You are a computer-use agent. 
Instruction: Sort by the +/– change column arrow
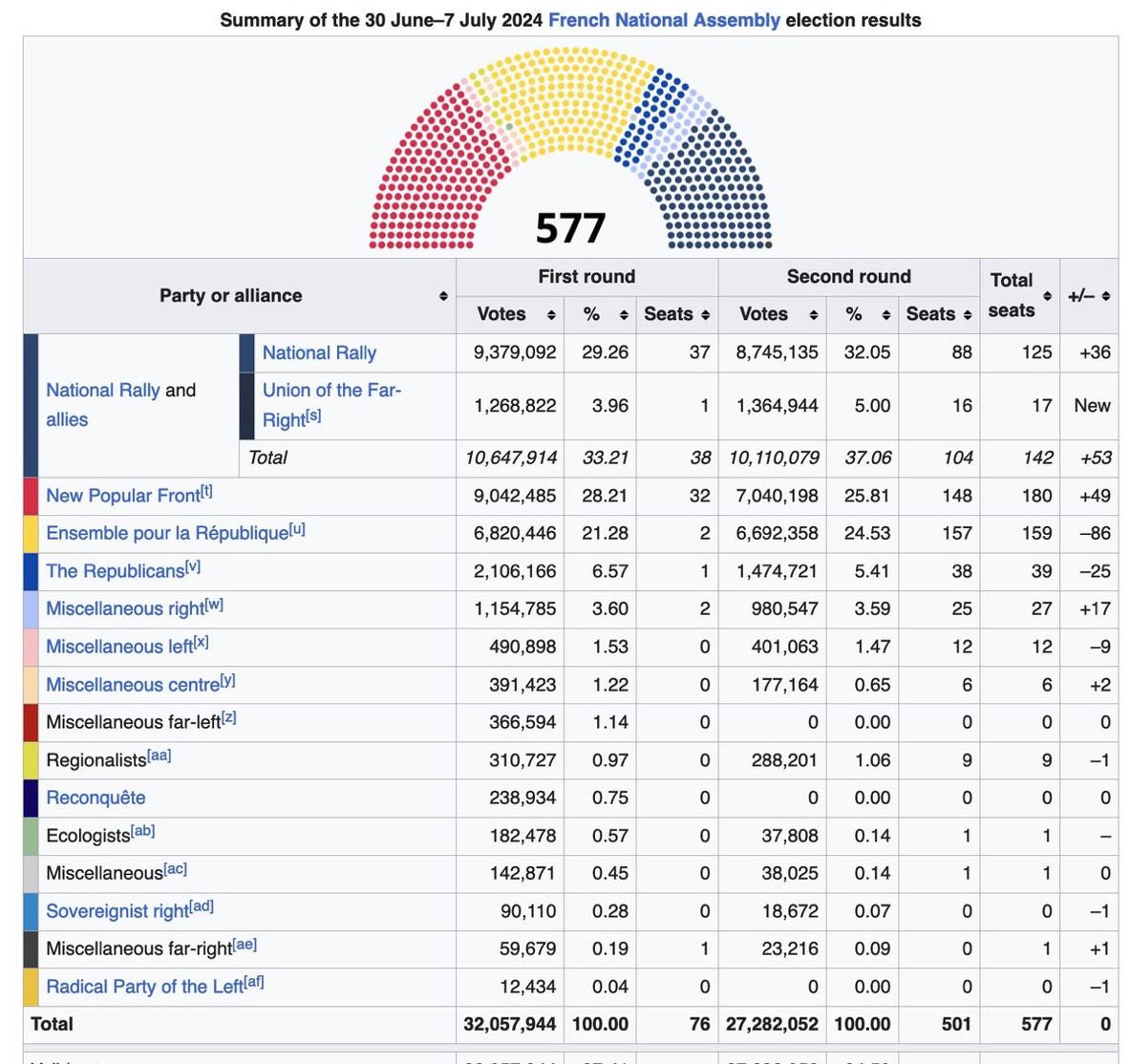(1105, 296)
